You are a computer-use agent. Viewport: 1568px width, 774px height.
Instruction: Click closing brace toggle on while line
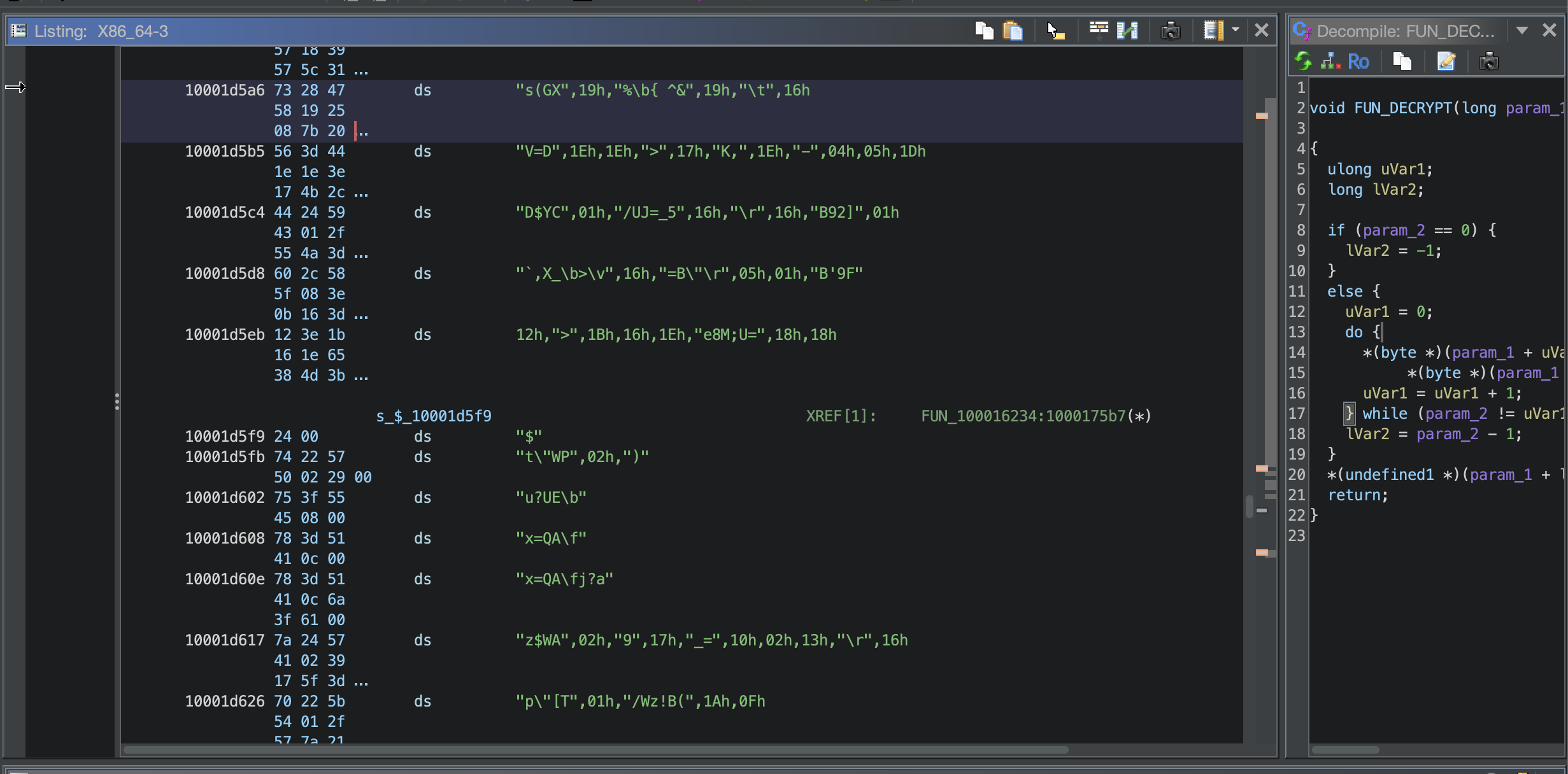pos(1349,414)
